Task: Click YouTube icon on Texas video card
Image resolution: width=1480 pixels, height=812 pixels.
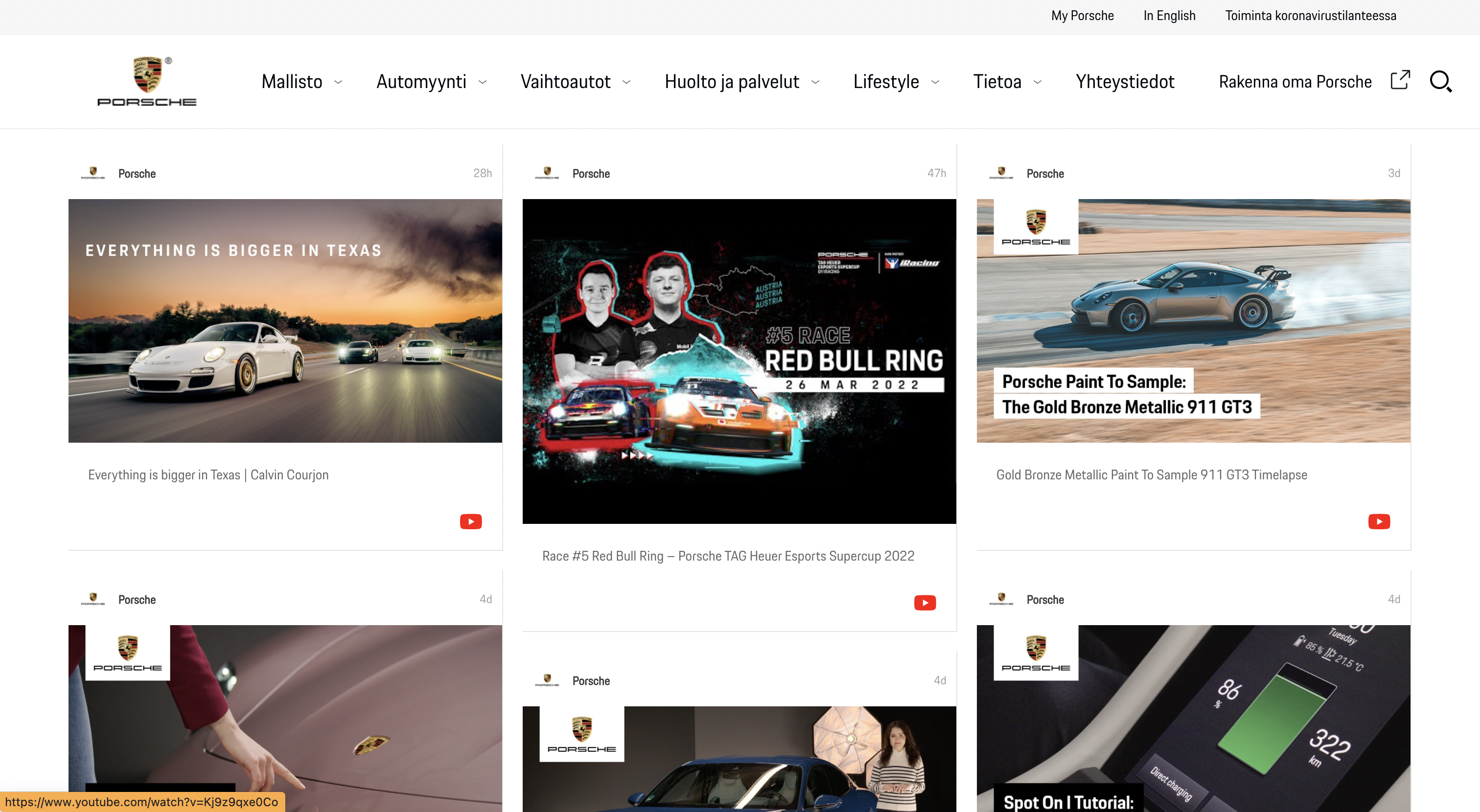Action: point(470,521)
